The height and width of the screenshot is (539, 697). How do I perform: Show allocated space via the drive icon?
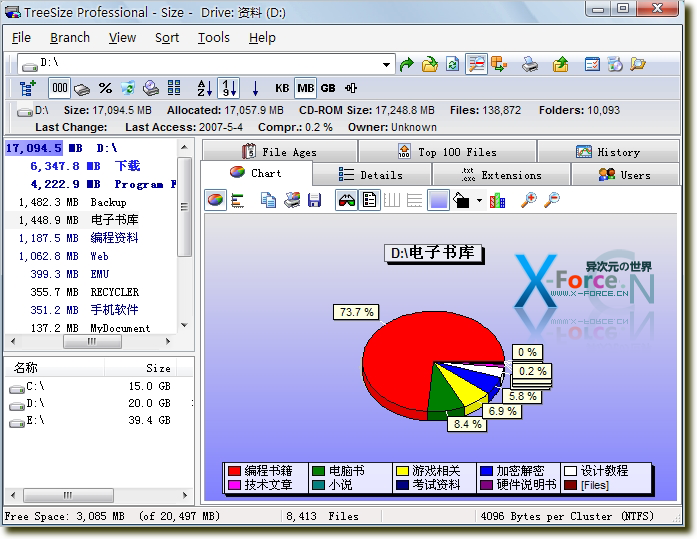(x=82, y=89)
